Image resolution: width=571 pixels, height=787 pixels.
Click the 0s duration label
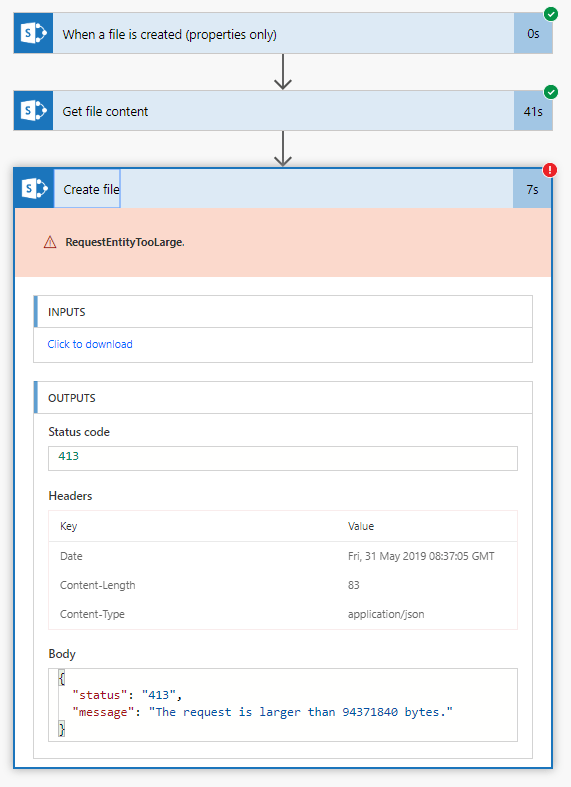[x=533, y=34]
